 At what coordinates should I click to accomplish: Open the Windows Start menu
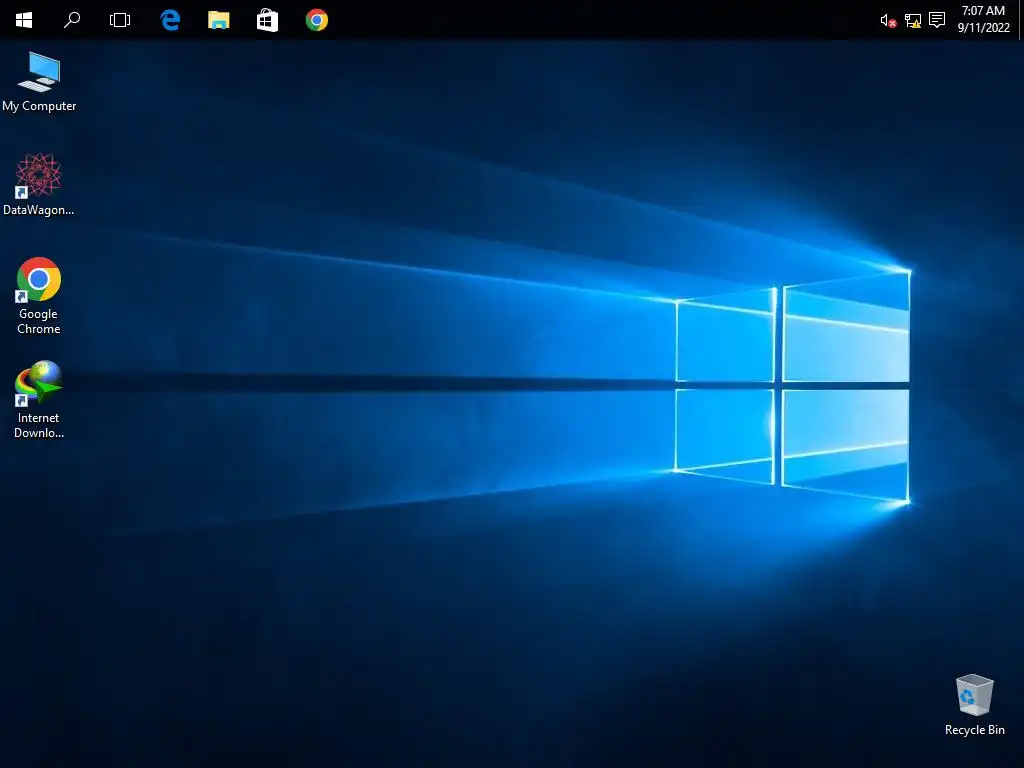[24, 20]
